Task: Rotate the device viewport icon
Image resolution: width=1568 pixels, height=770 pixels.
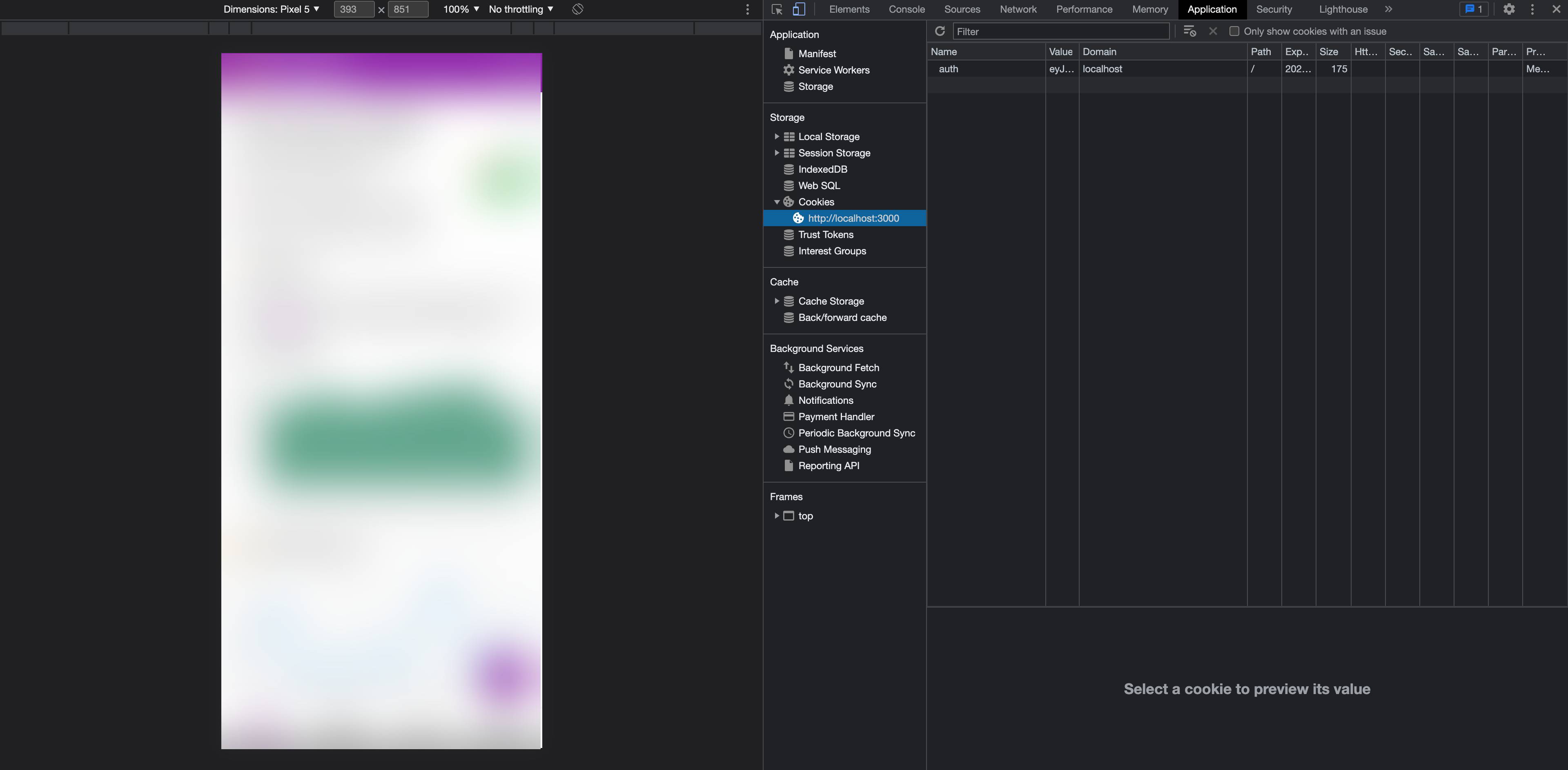Action: 578,9
